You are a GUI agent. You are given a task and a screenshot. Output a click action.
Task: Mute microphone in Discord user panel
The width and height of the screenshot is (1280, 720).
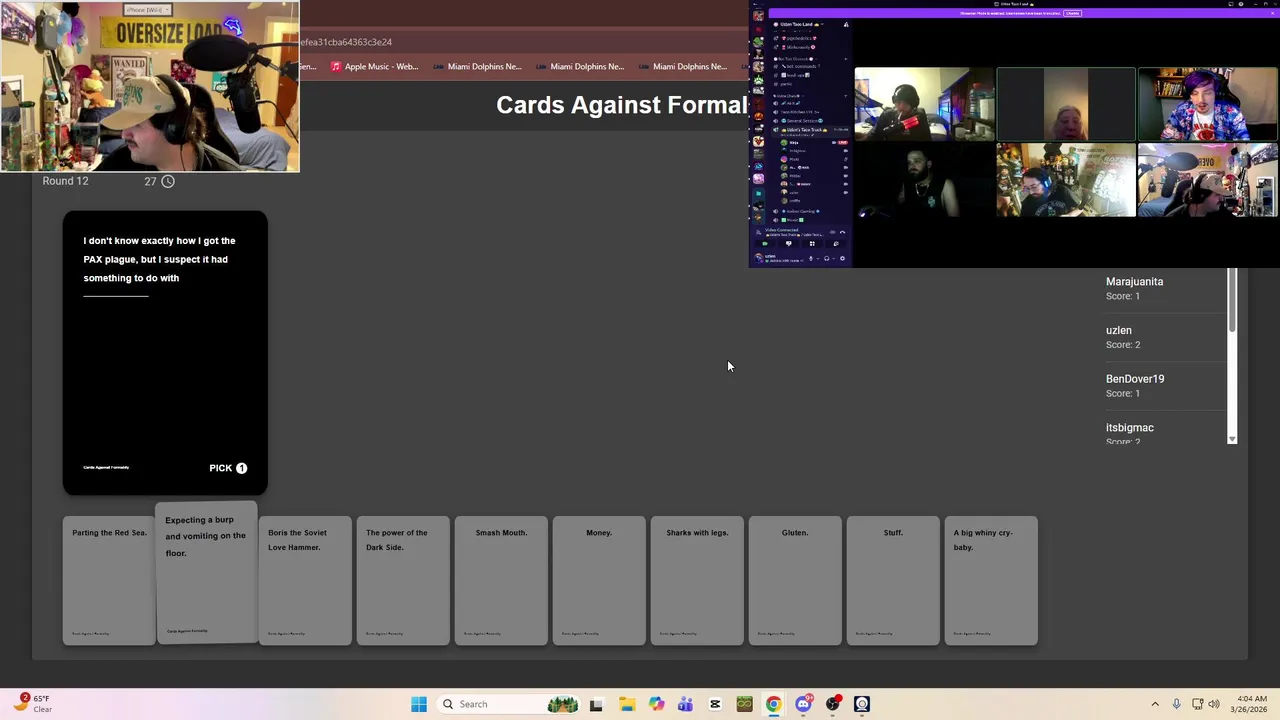[811, 259]
